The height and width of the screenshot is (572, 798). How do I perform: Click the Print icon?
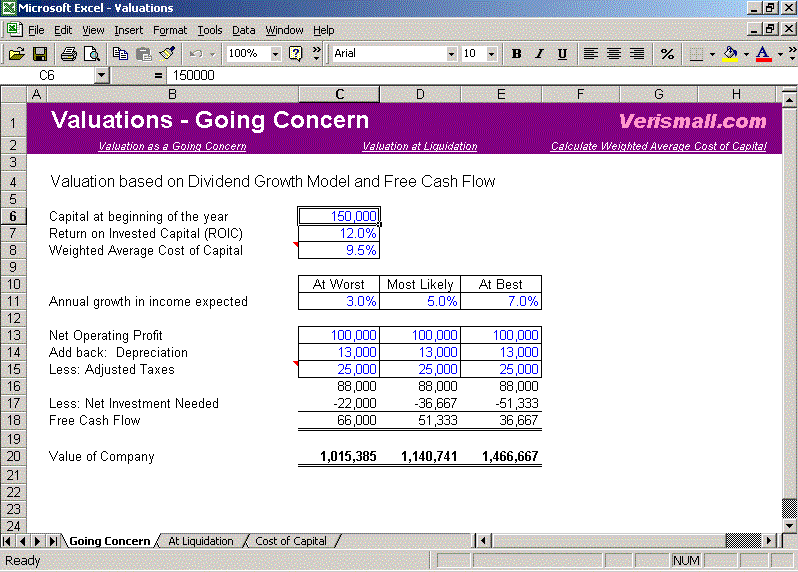(68, 53)
